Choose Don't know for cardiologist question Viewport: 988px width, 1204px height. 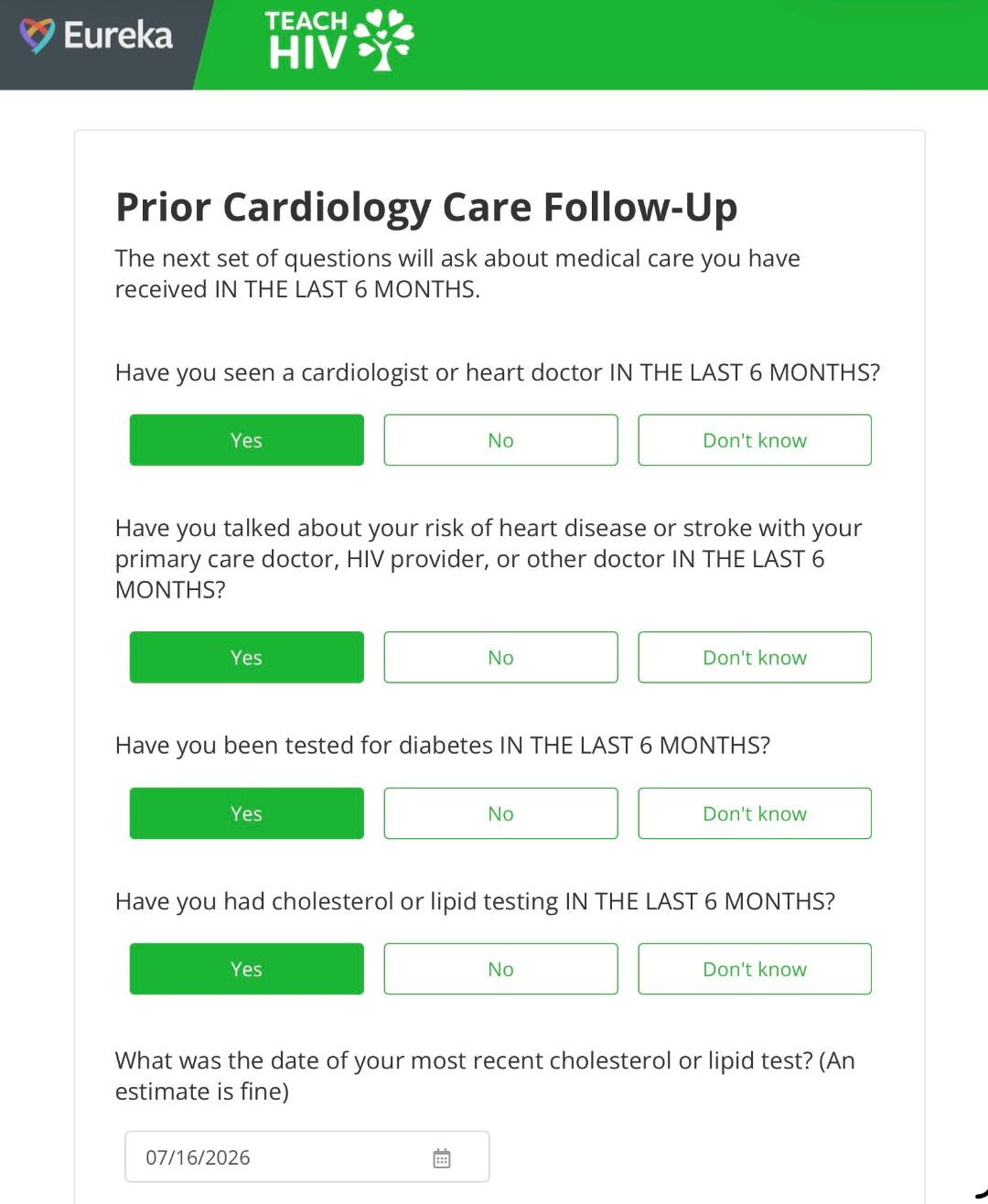tap(755, 440)
